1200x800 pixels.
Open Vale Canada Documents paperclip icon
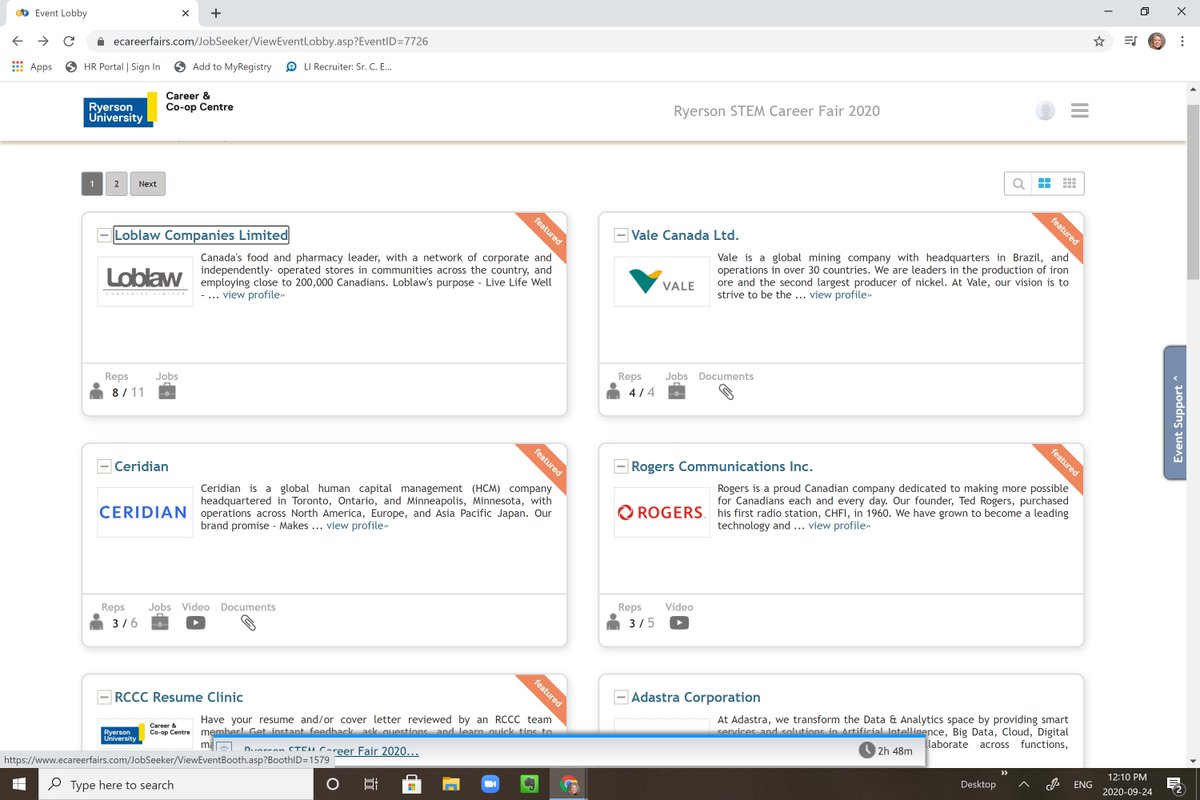pos(727,392)
